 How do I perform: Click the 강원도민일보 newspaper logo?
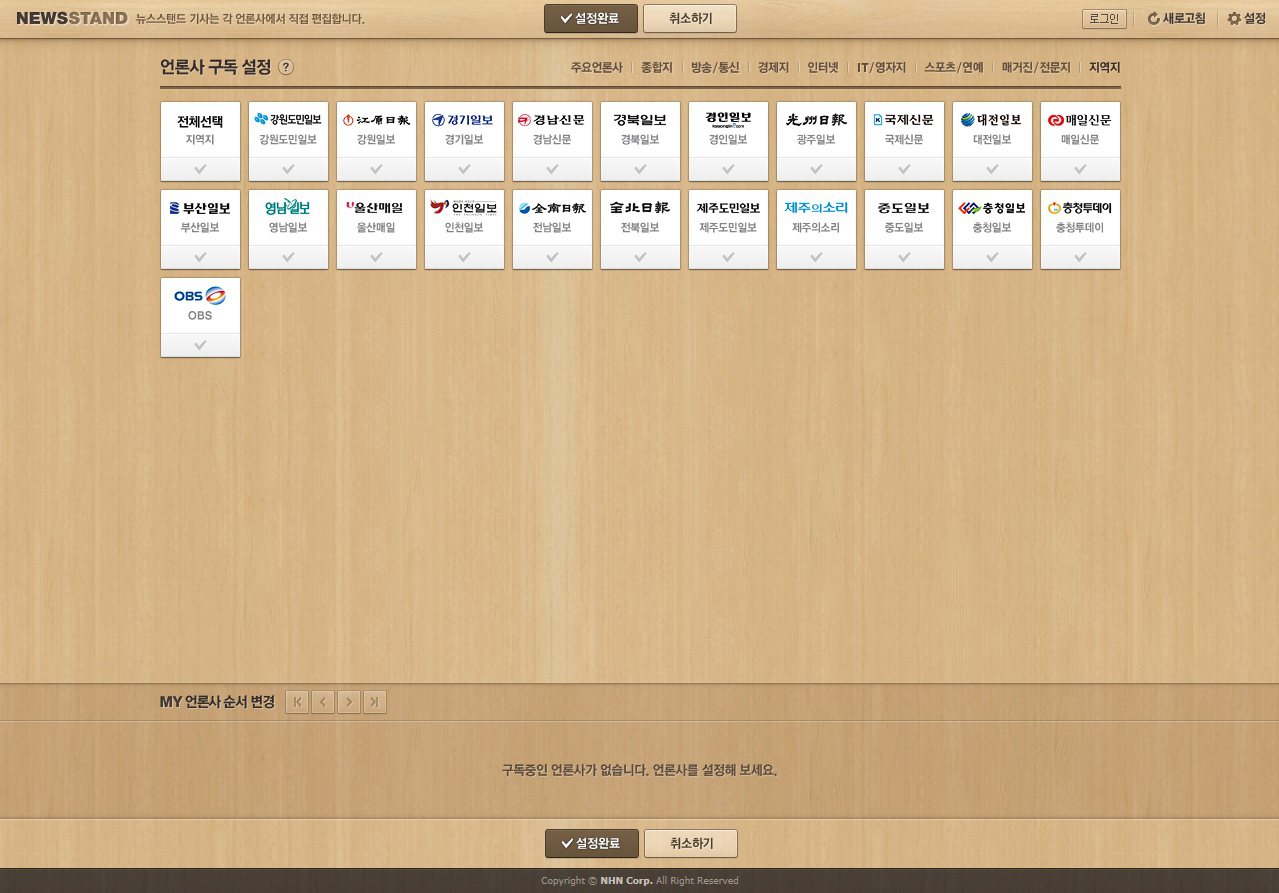[x=288, y=120]
